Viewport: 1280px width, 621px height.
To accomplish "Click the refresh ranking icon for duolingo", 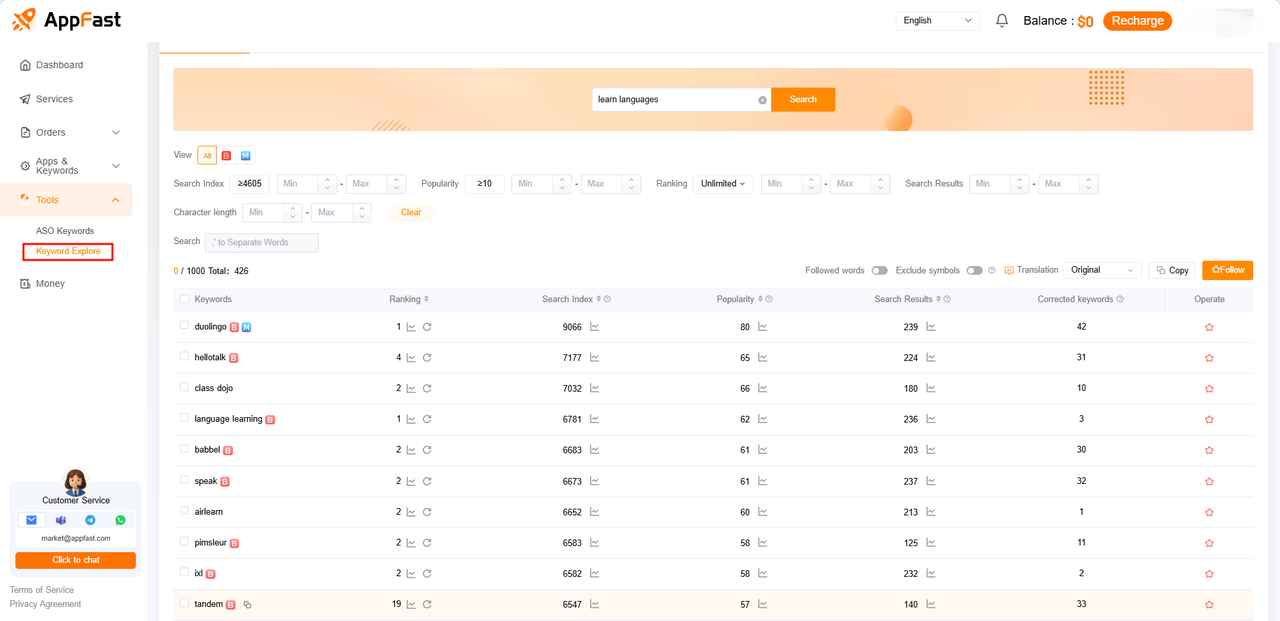I will pos(427,327).
